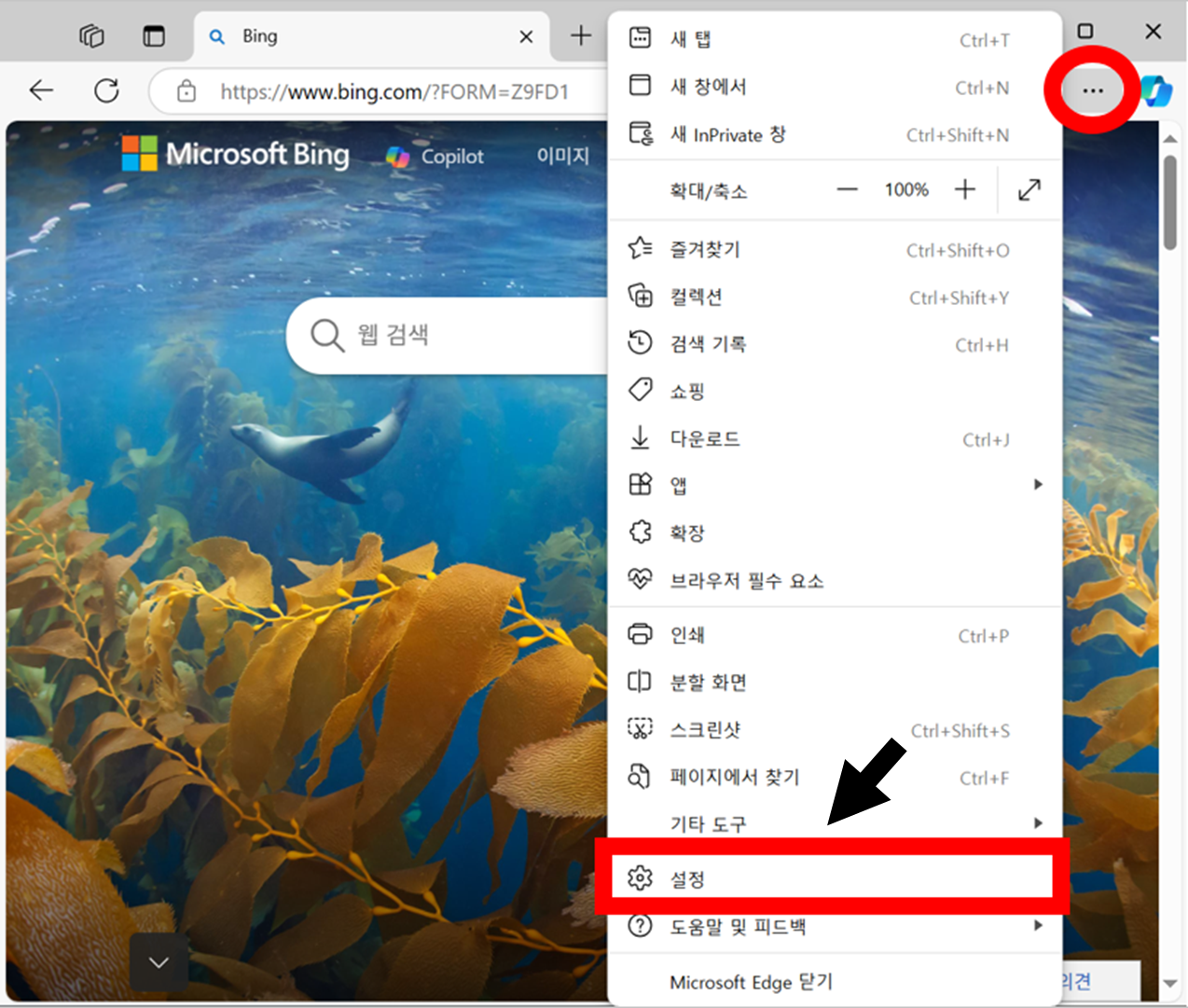Expand the Apps (앱) submenu arrow

pyautogui.click(x=1038, y=484)
